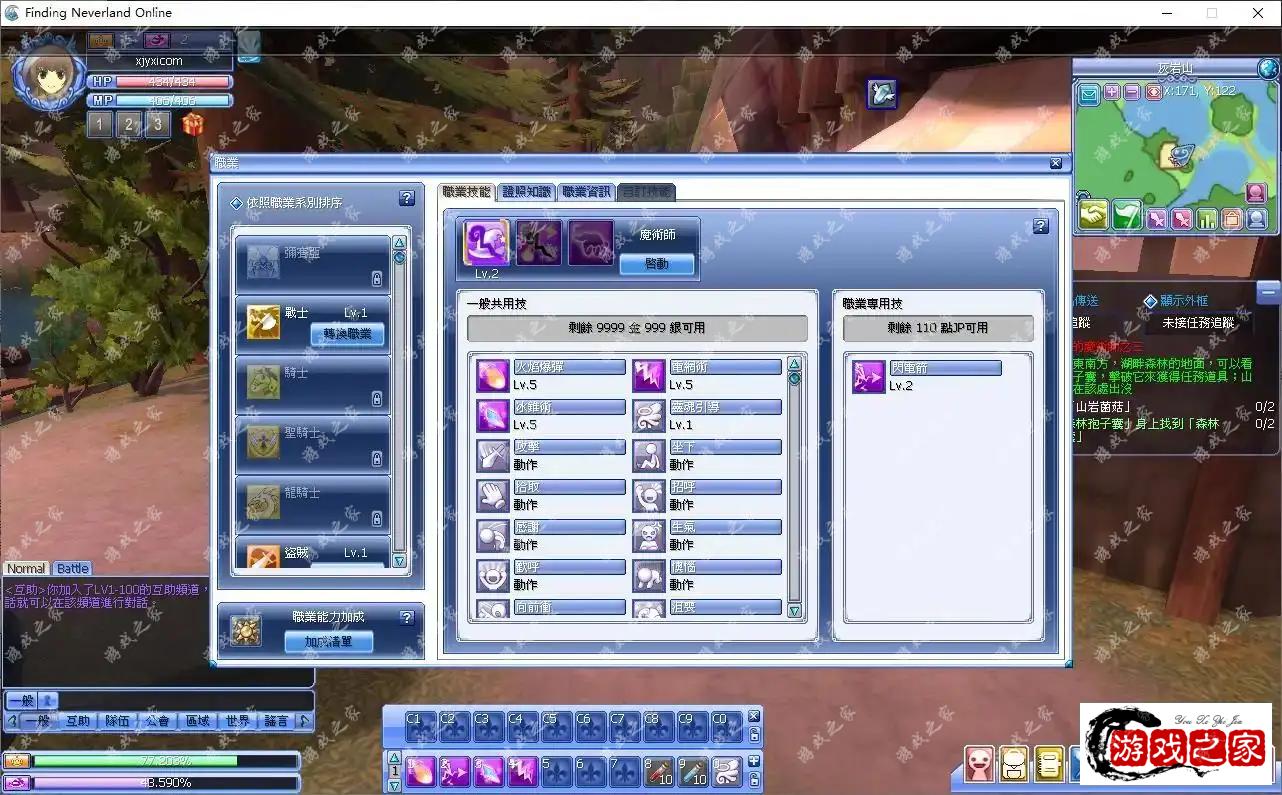
Task: Click the green bar chart icon under minimap
Action: pos(1207,218)
